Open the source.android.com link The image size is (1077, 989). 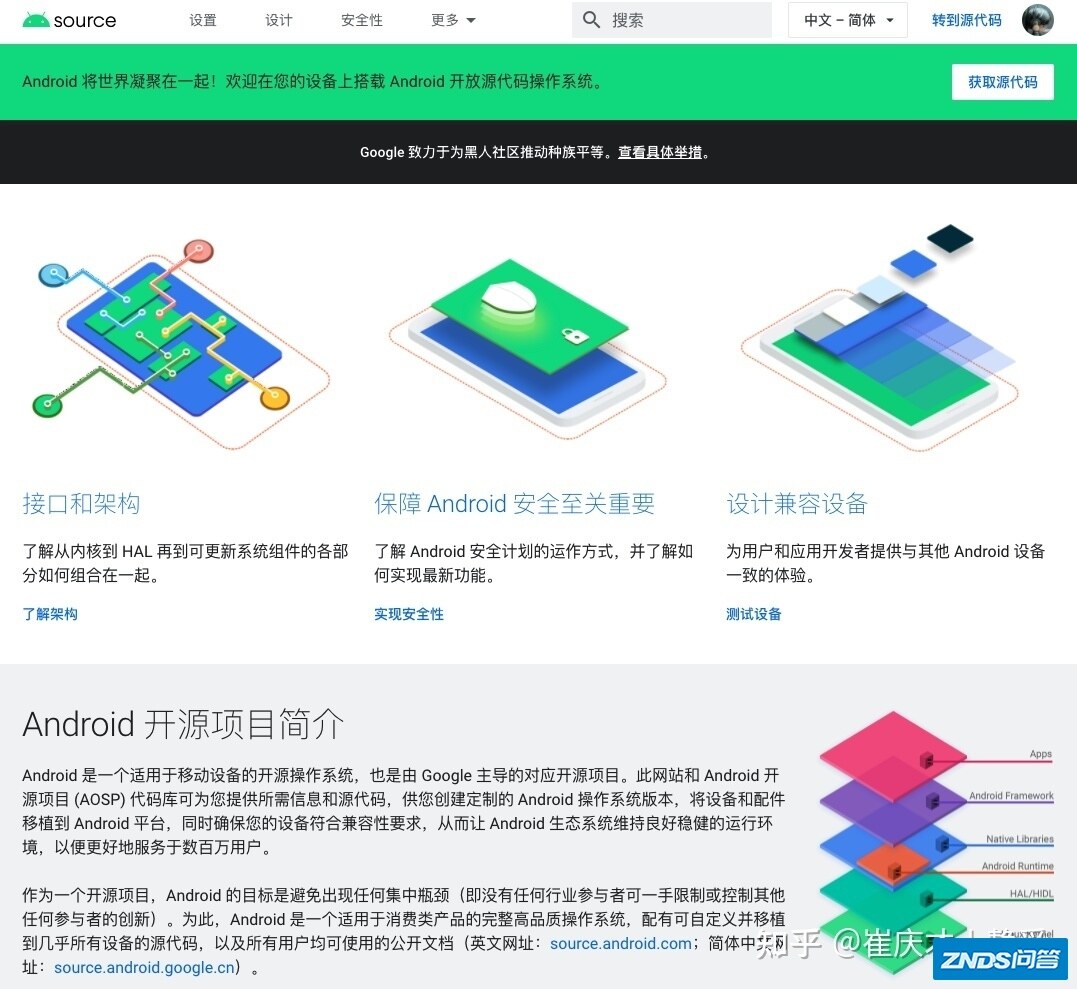click(621, 943)
